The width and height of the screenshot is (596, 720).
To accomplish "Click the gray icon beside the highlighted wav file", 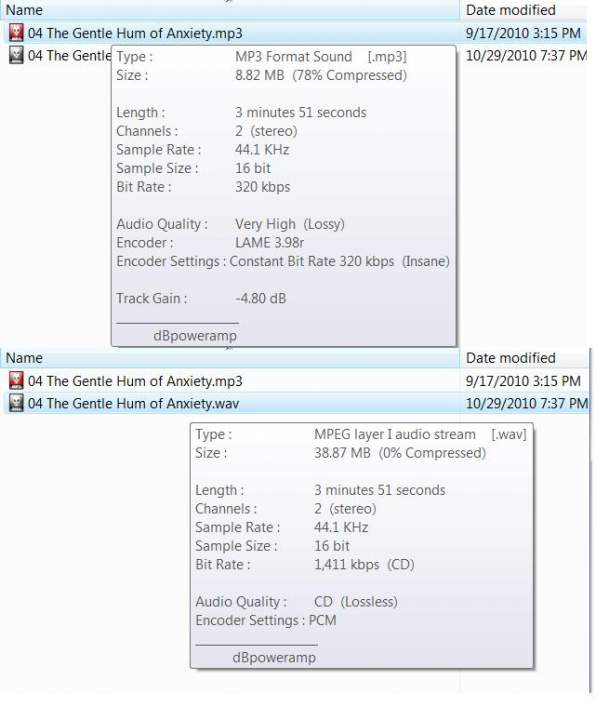I will [16, 403].
